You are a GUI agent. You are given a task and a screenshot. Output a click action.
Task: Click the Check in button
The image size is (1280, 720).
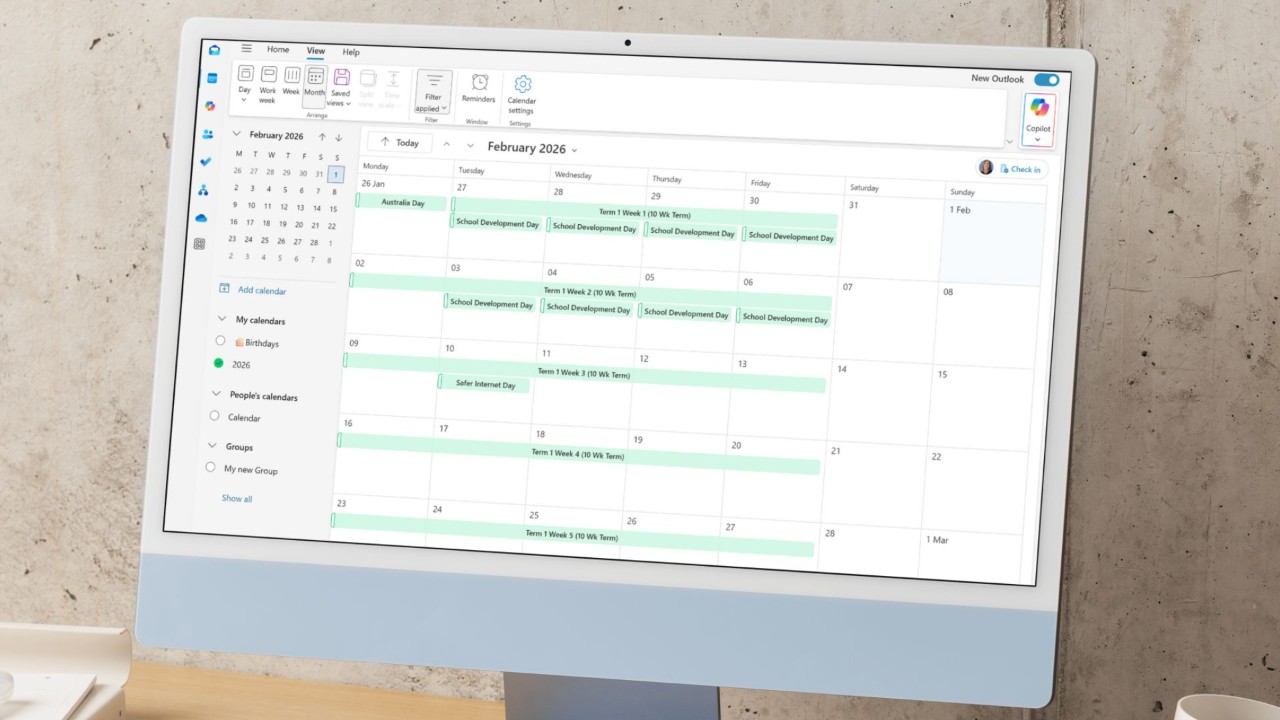point(1021,169)
